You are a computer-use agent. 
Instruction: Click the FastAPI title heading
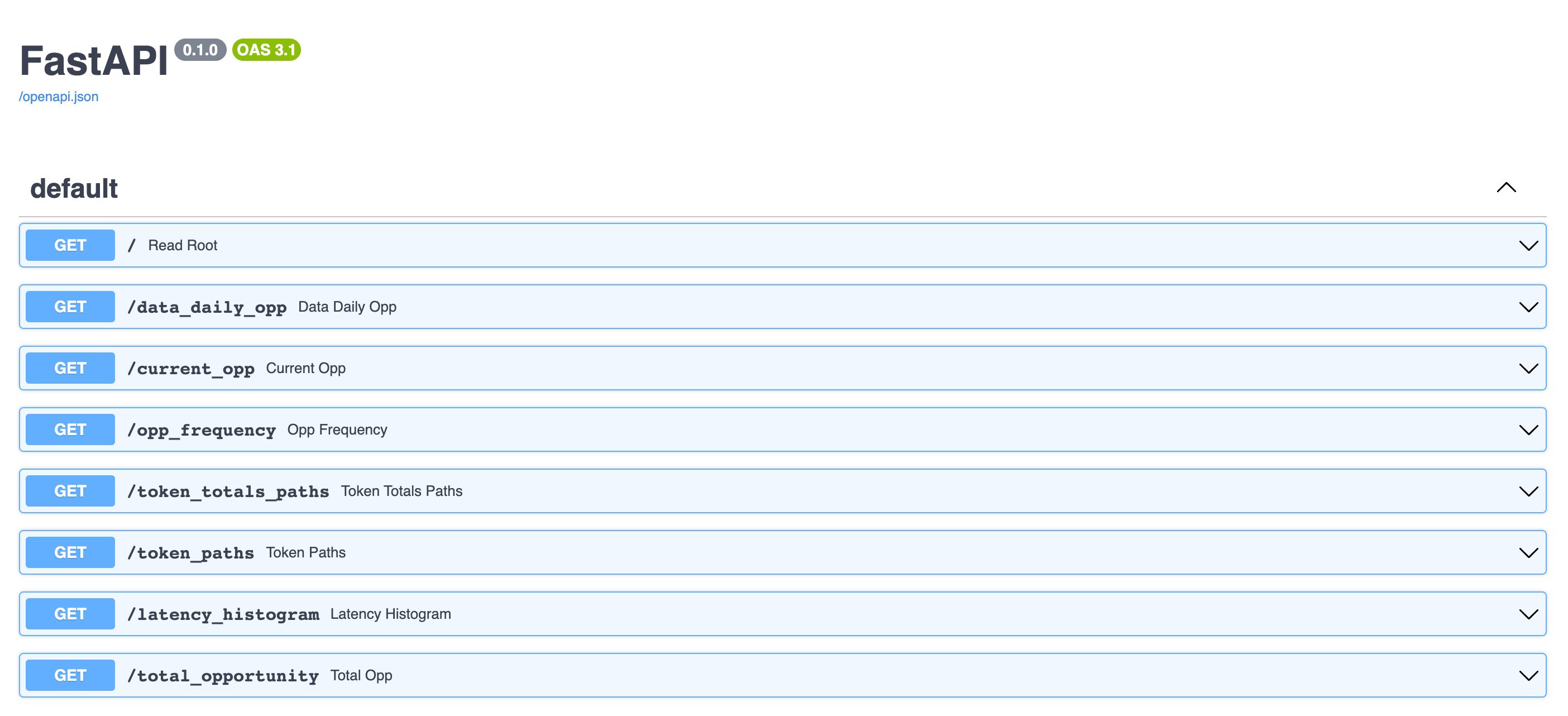pyautogui.click(x=93, y=61)
